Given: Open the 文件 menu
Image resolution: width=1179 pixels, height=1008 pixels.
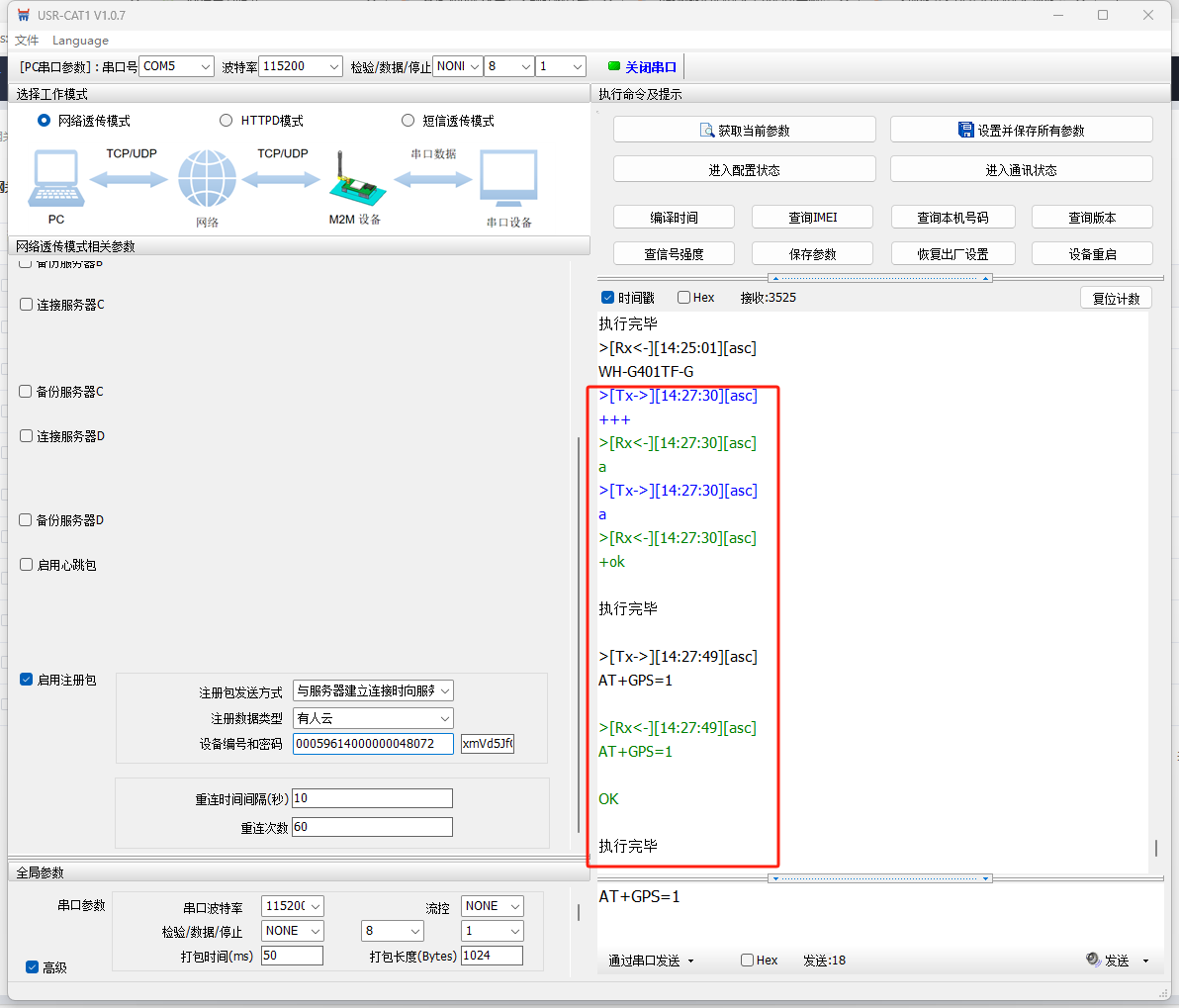Looking at the screenshot, I should pos(27,41).
